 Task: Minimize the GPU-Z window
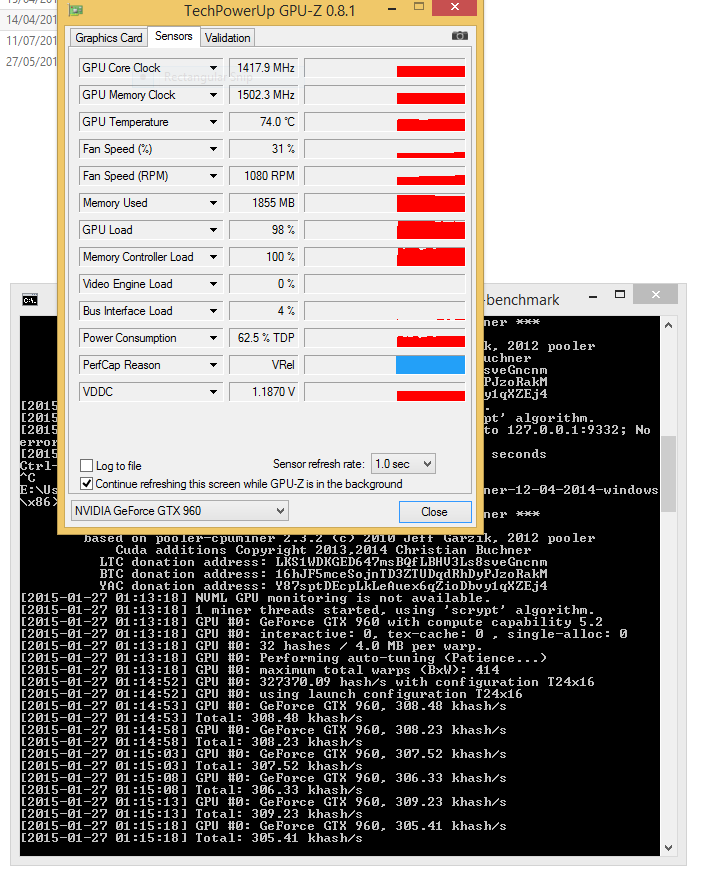tap(392, 9)
